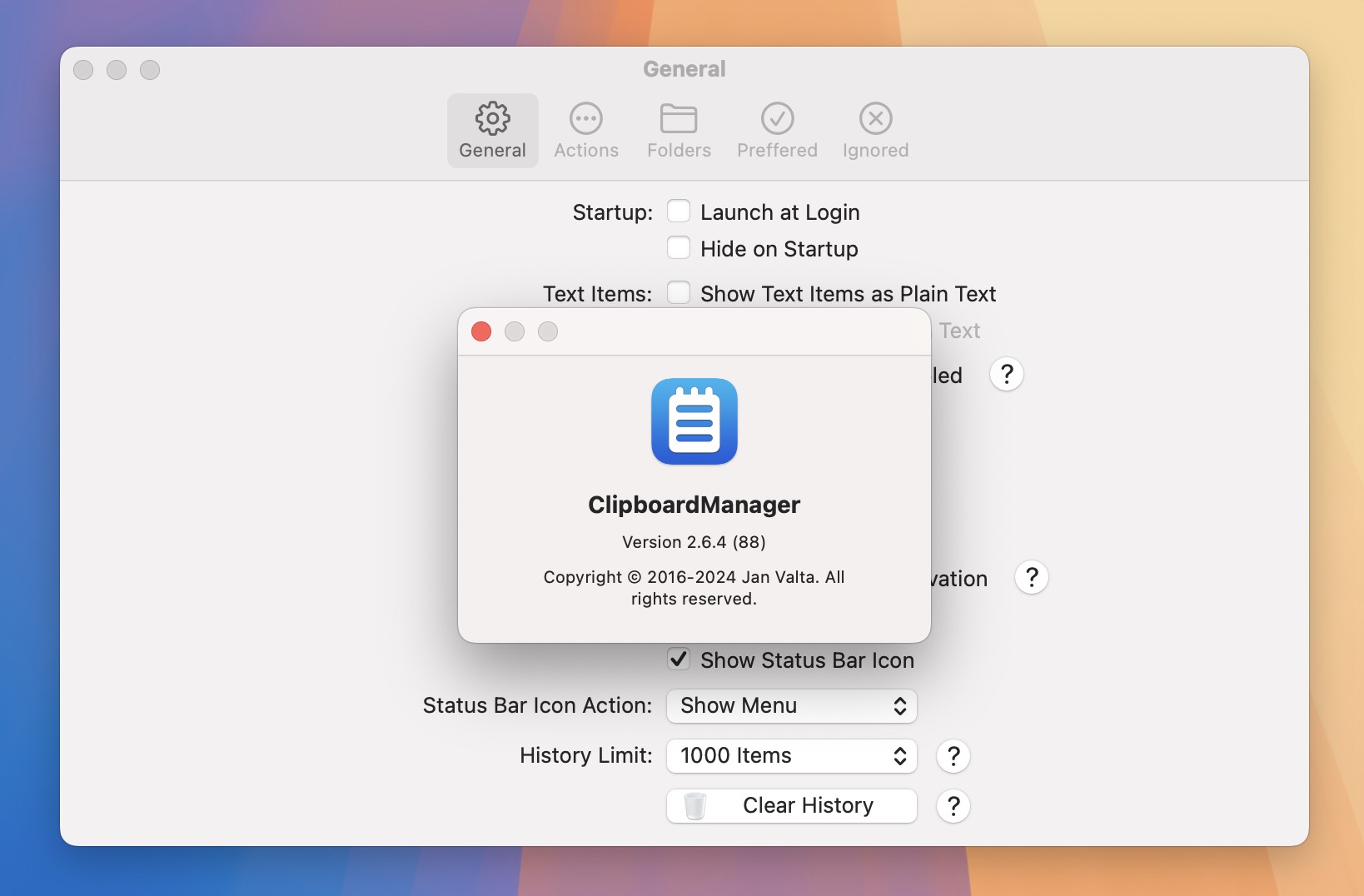Enable Launch at Login checkbox

pyautogui.click(x=679, y=212)
